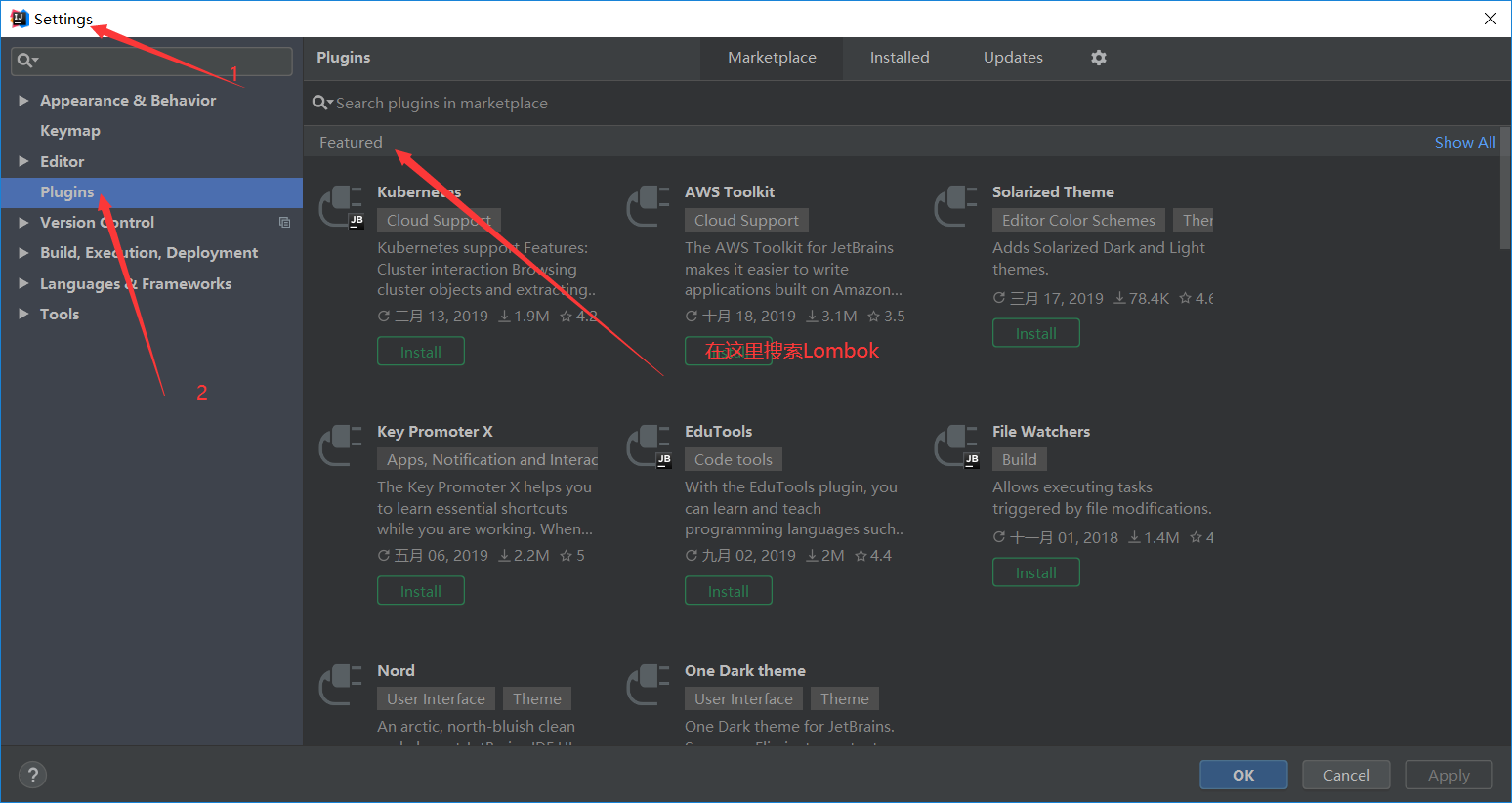Click the IntelliJ logo in title bar

tap(19, 19)
